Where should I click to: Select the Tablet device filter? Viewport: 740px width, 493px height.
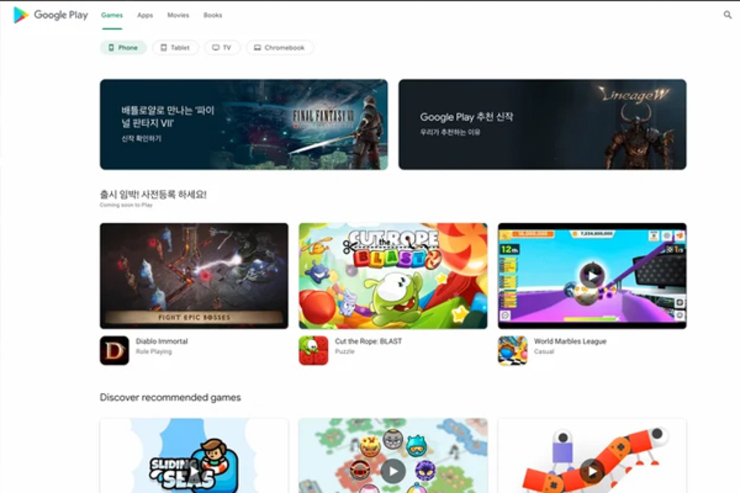pyautogui.click(x=175, y=48)
